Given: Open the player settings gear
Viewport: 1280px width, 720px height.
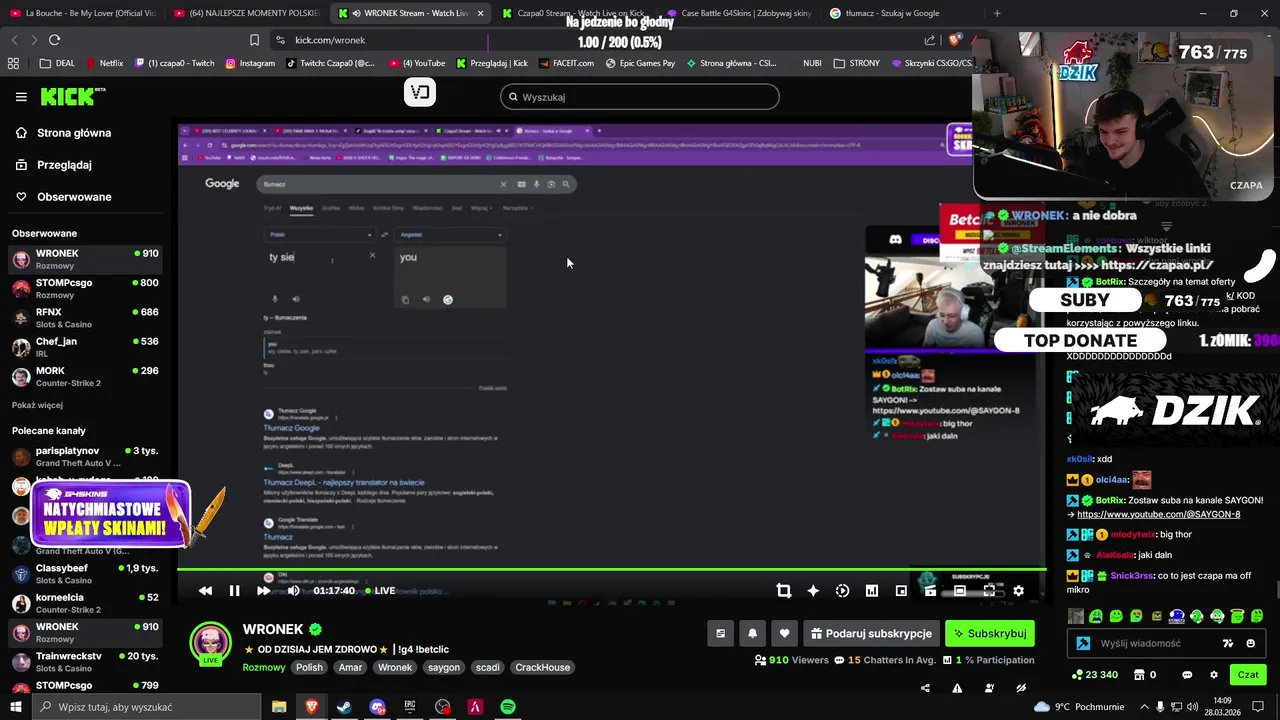Looking at the screenshot, I should [x=1018, y=591].
